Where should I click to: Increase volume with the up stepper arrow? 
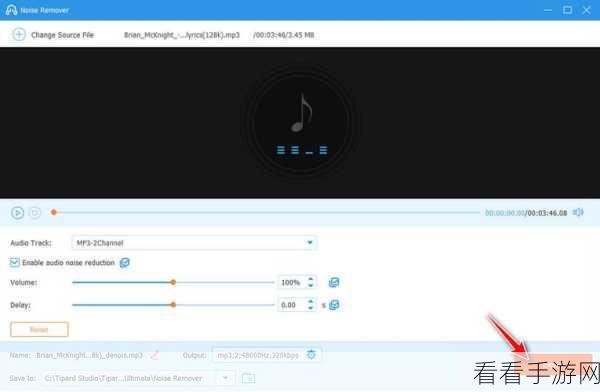pyautogui.click(x=311, y=279)
